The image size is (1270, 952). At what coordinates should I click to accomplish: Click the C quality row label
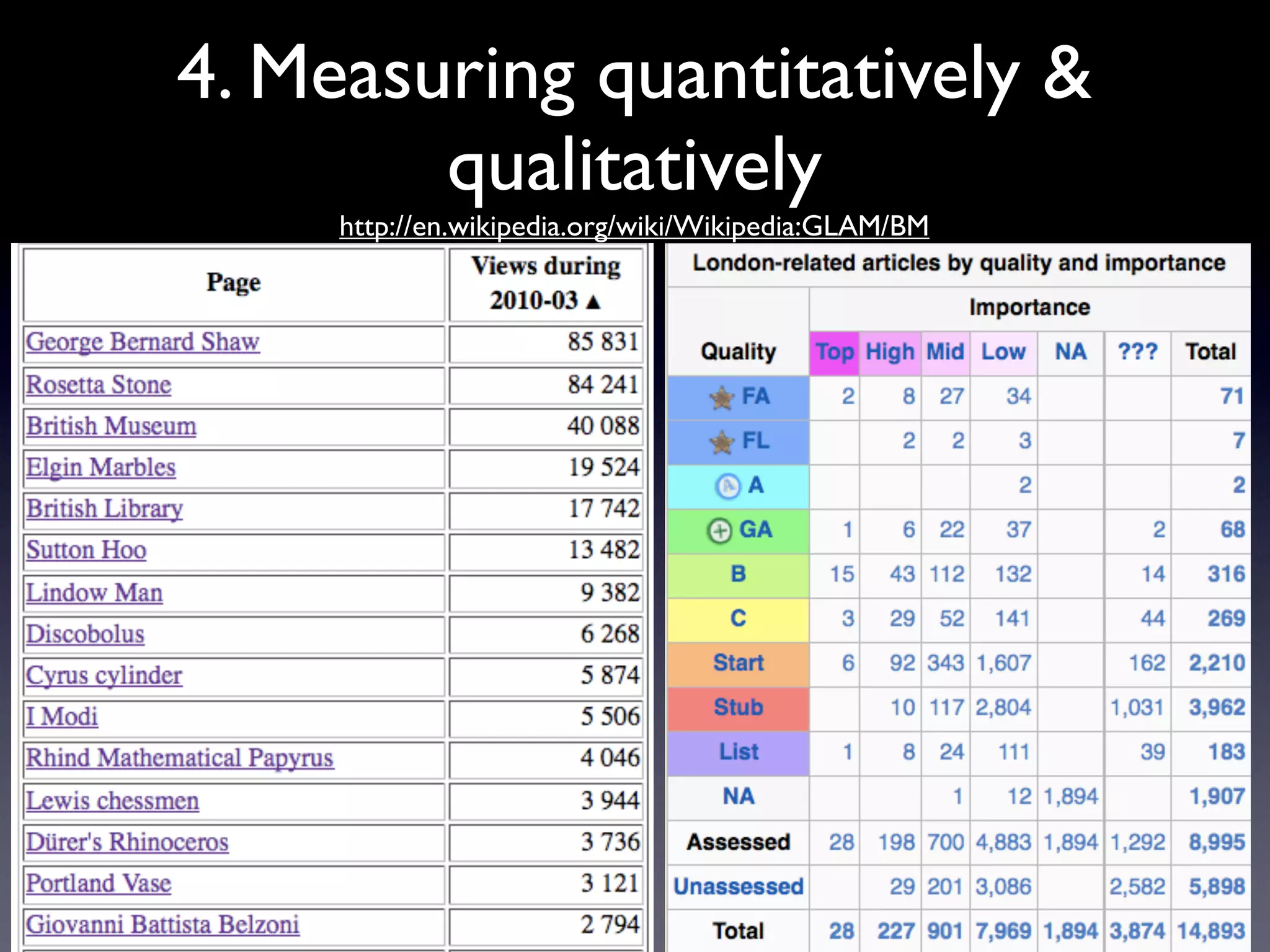[x=738, y=619]
